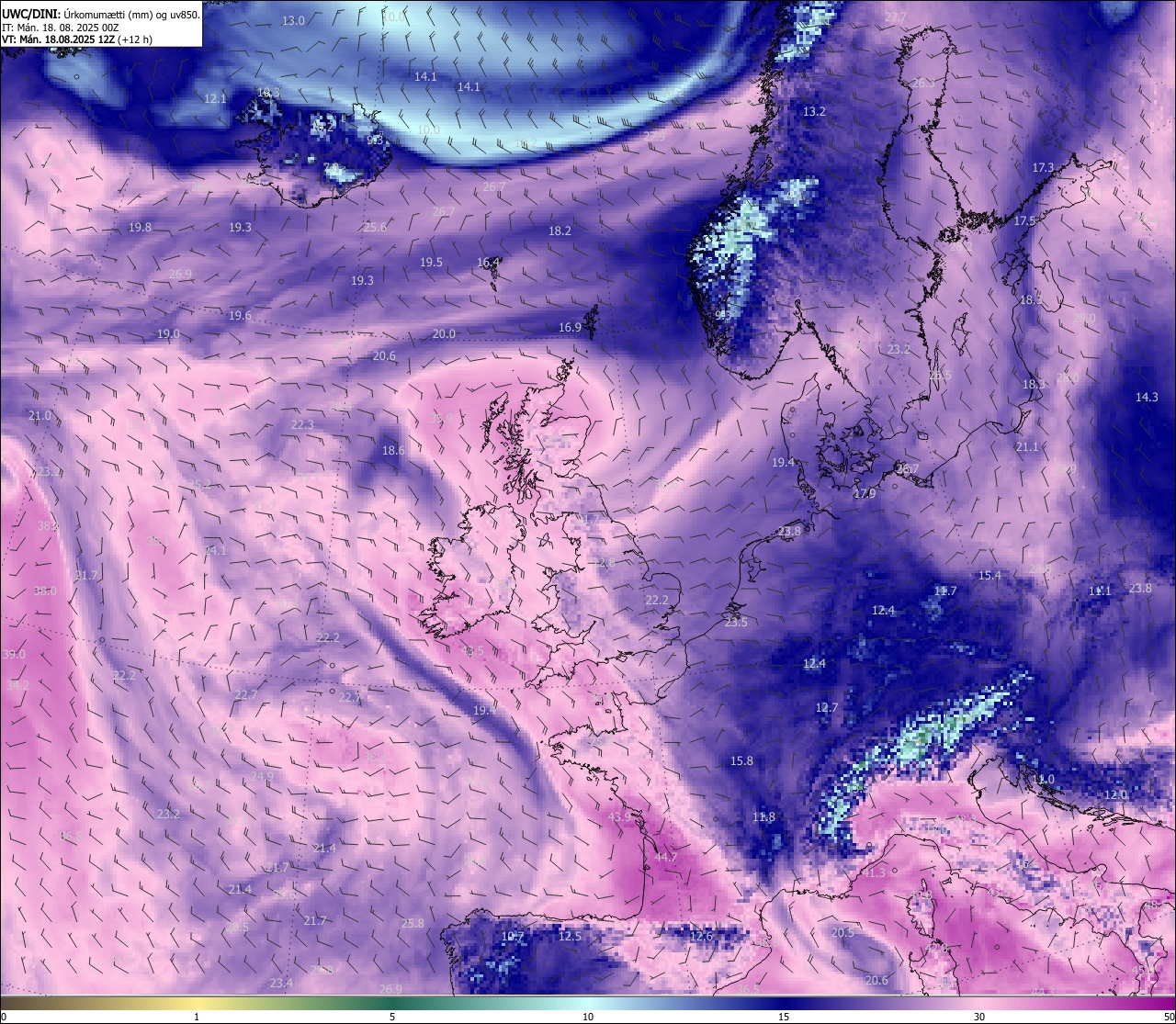Viewport: 1176px width, 1024px height.
Task: Click the 12.0 value label
Action: coord(1115,794)
